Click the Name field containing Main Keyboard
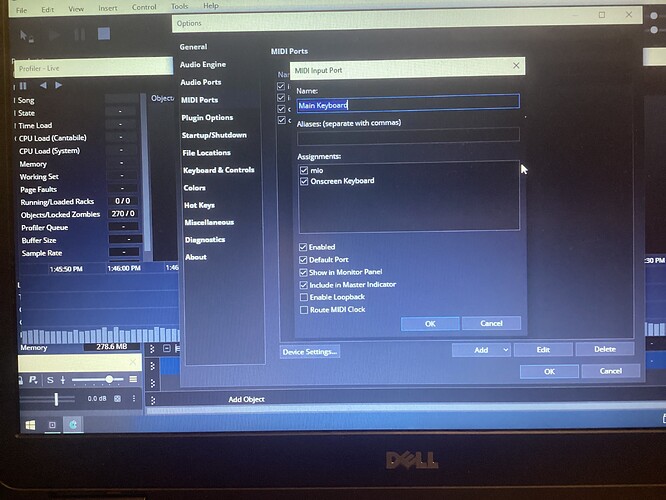Viewport: 666px width, 500px height. (x=408, y=102)
